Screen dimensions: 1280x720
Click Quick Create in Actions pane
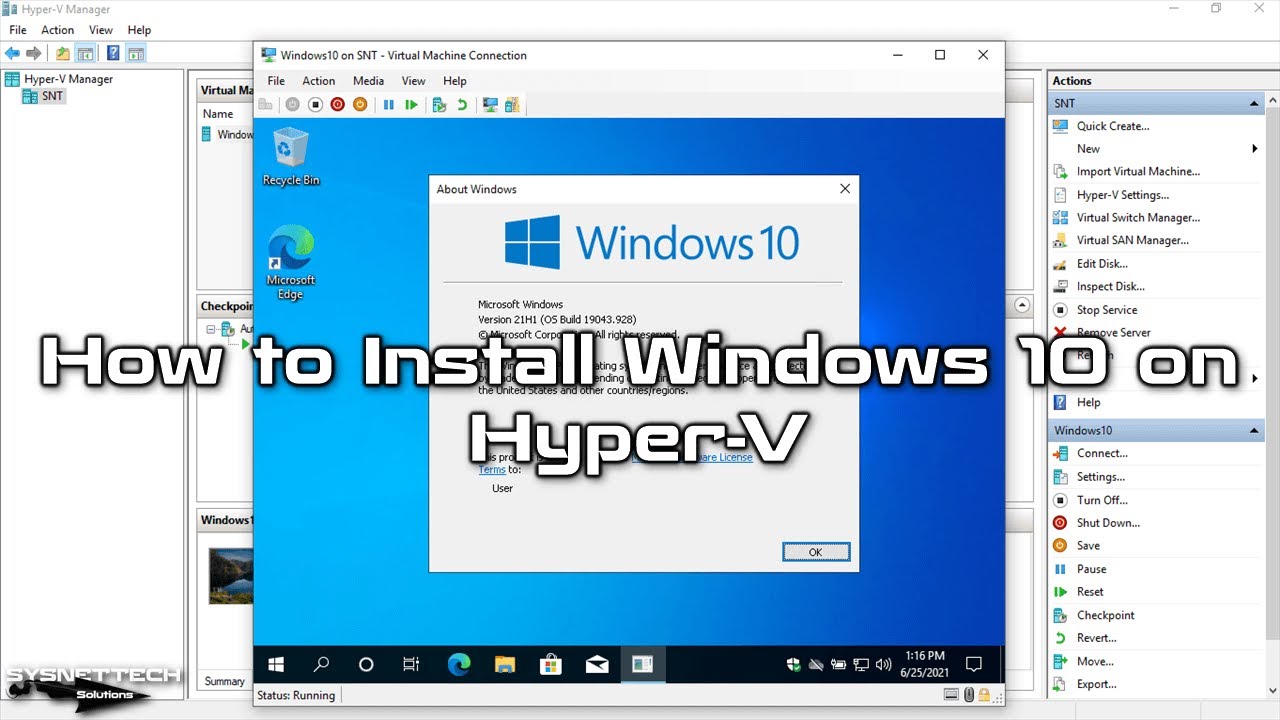coord(1113,126)
